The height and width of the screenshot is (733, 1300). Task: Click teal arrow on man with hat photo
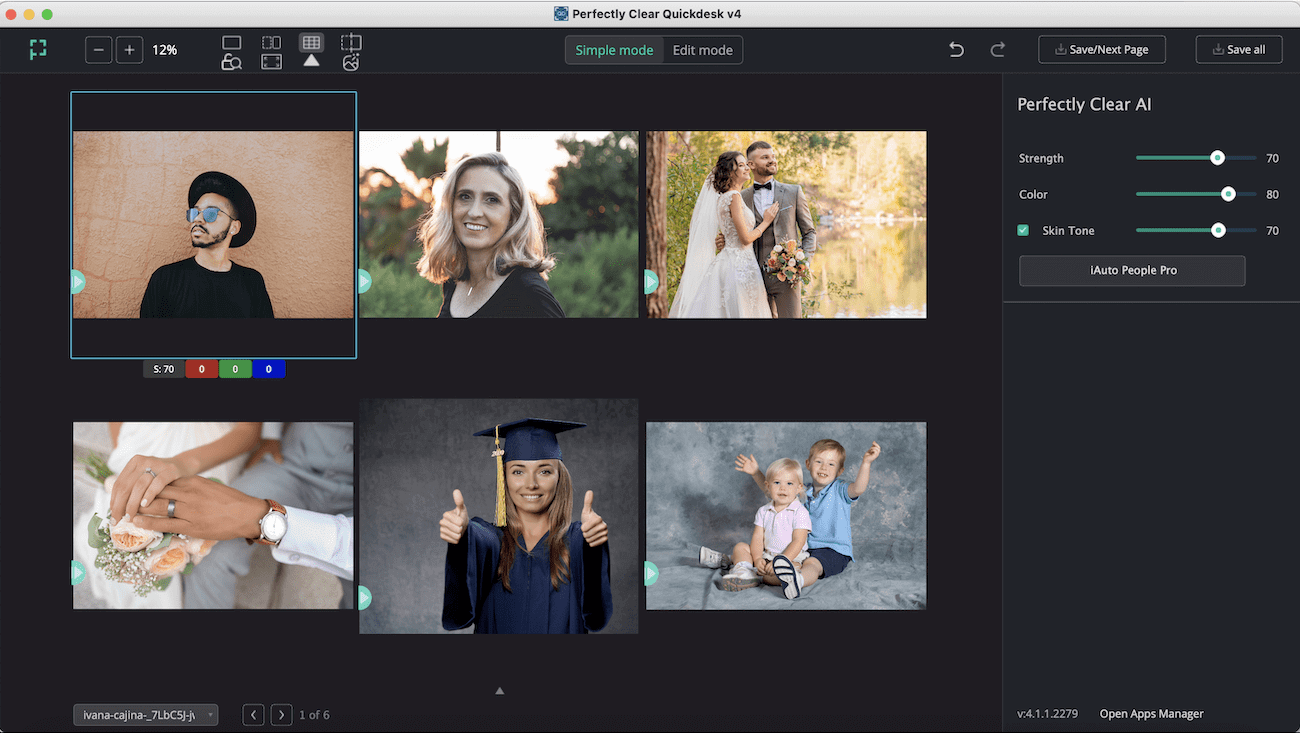point(78,282)
